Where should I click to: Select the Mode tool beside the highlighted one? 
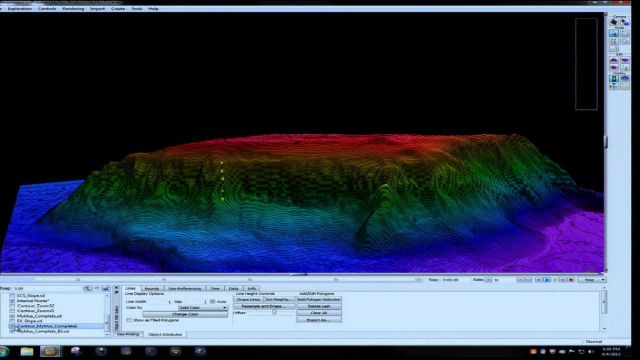coord(625,33)
